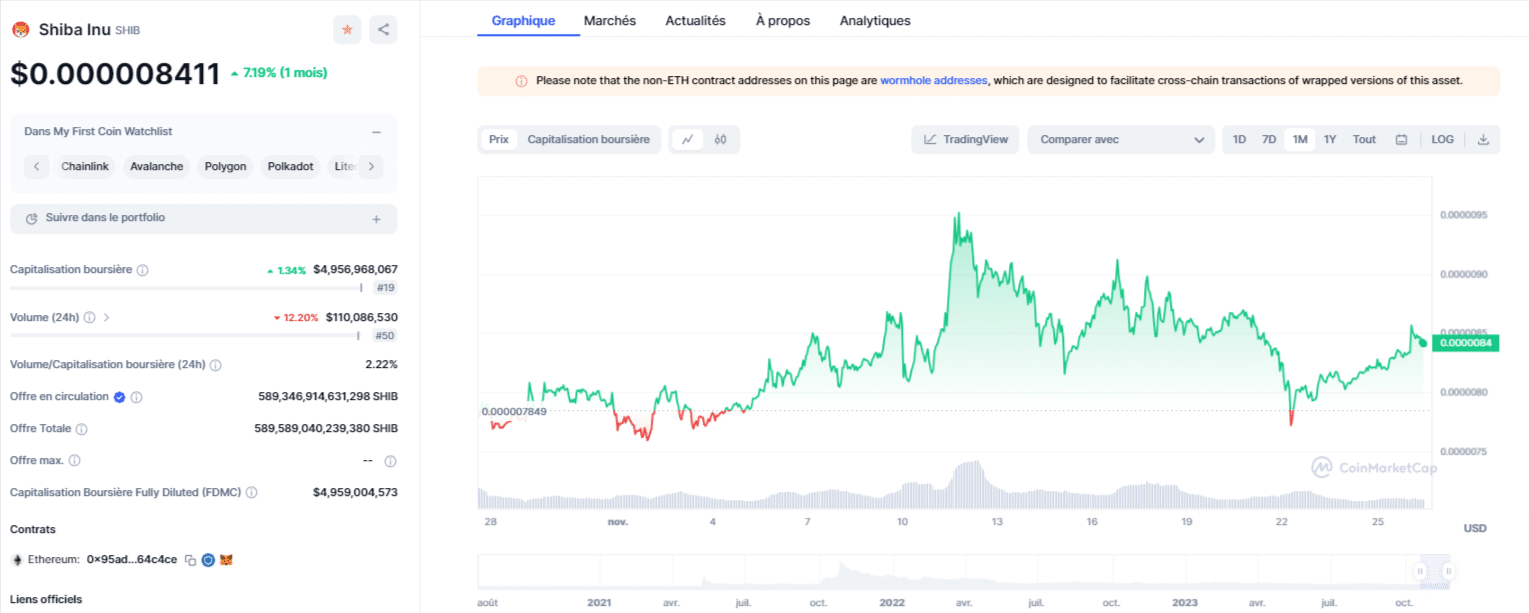Click the star watchlist icon for Shiba Inu
The image size is (1529, 613).
click(347, 30)
